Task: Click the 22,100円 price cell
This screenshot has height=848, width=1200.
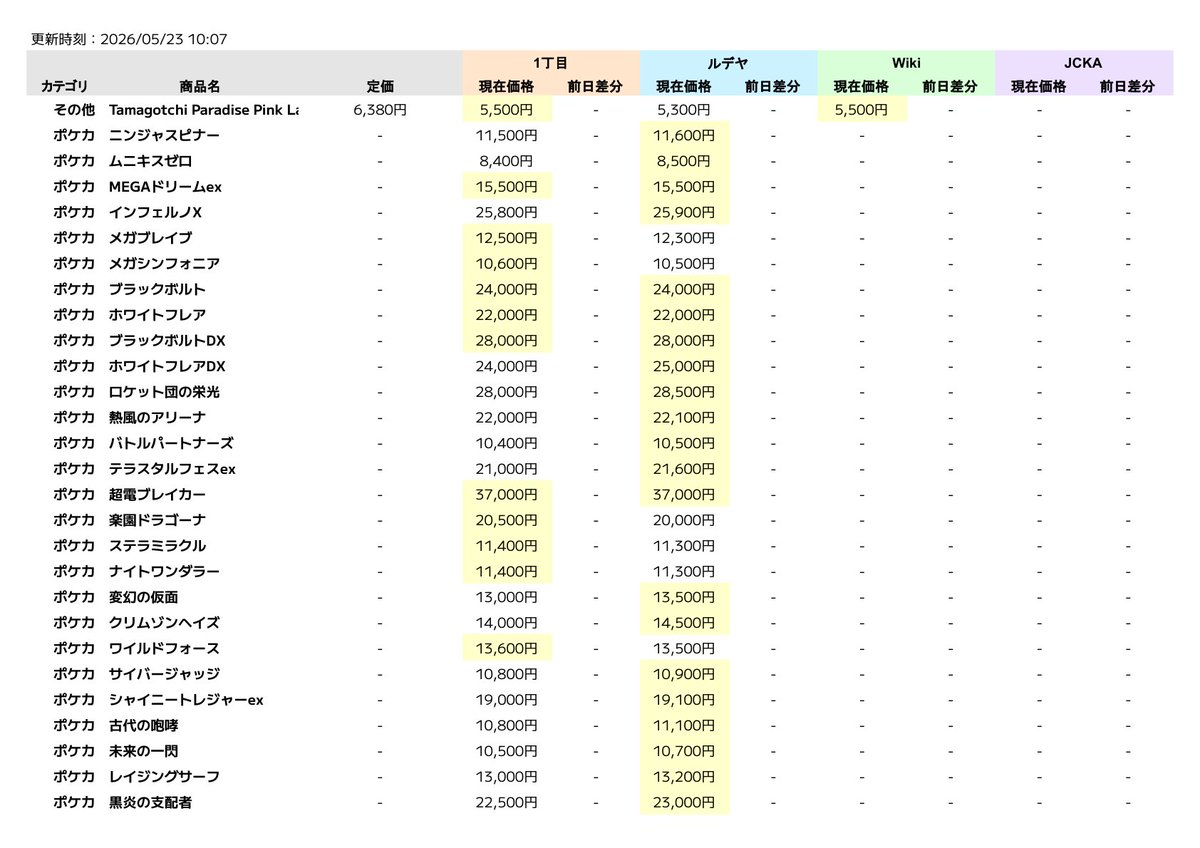Action: tap(685, 418)
